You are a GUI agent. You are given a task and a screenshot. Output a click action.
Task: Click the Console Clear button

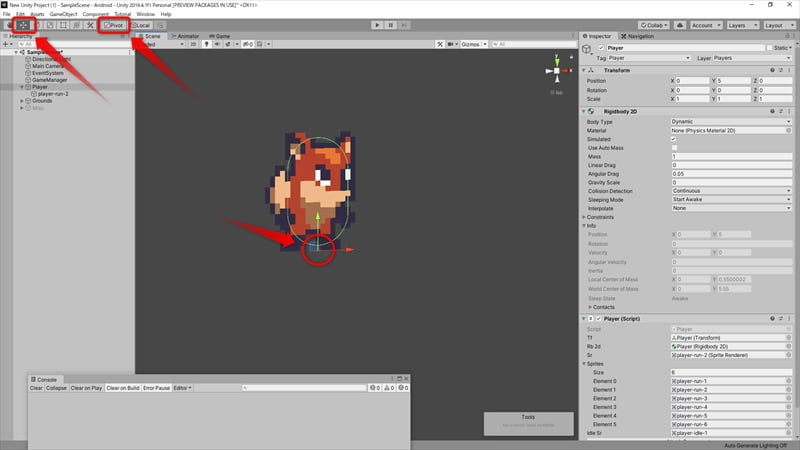36,388
